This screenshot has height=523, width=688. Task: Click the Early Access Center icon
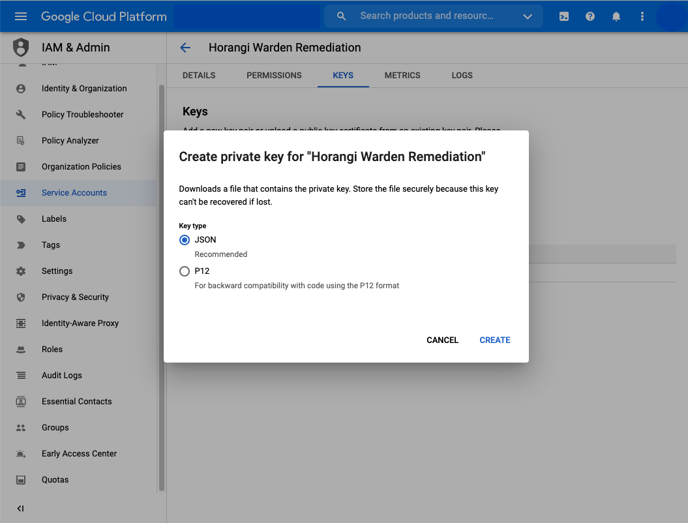pos(21,454)
